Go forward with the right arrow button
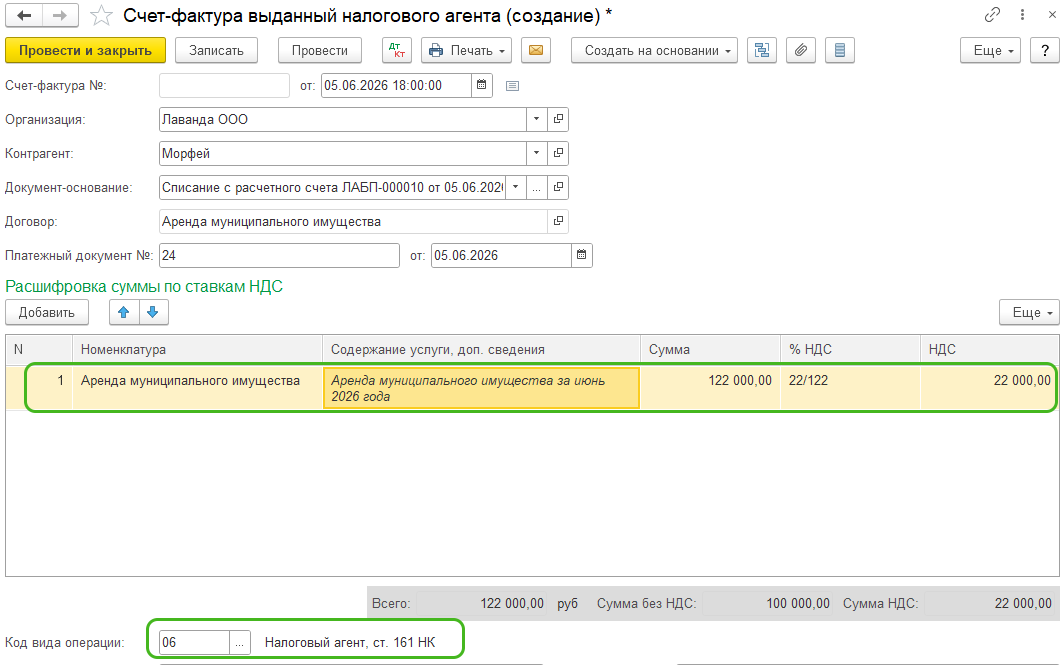This screenshot has height=665, width=1064. click(x=60, y=15)
